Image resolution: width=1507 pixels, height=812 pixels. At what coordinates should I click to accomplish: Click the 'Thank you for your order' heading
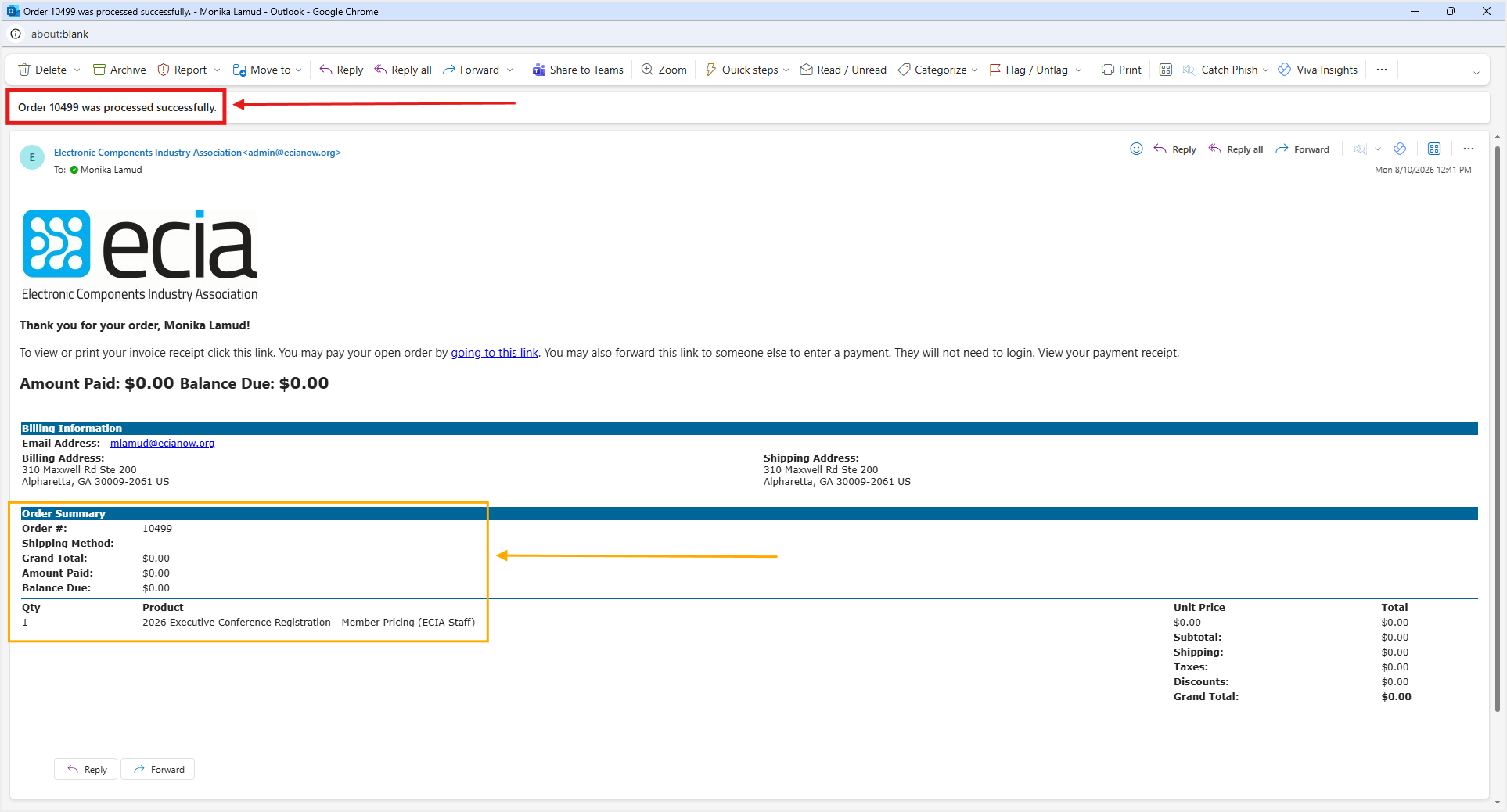point(135,325)
